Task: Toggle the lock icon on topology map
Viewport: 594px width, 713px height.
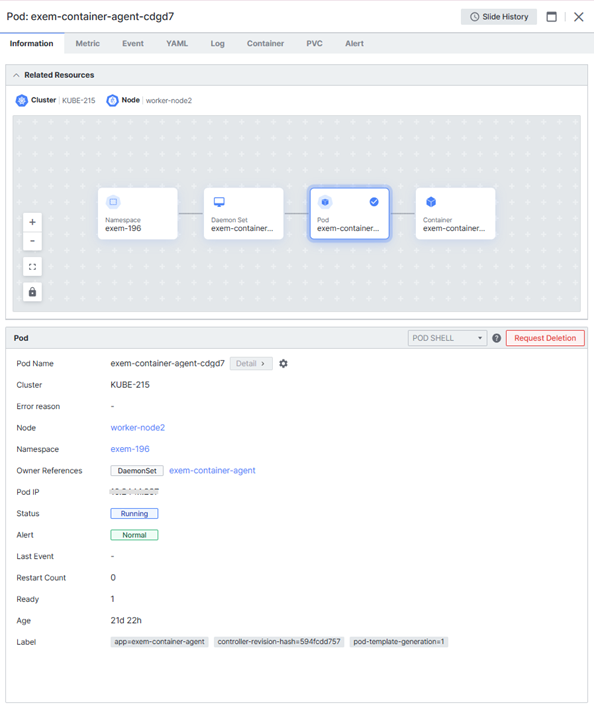Action: point(32,292)
